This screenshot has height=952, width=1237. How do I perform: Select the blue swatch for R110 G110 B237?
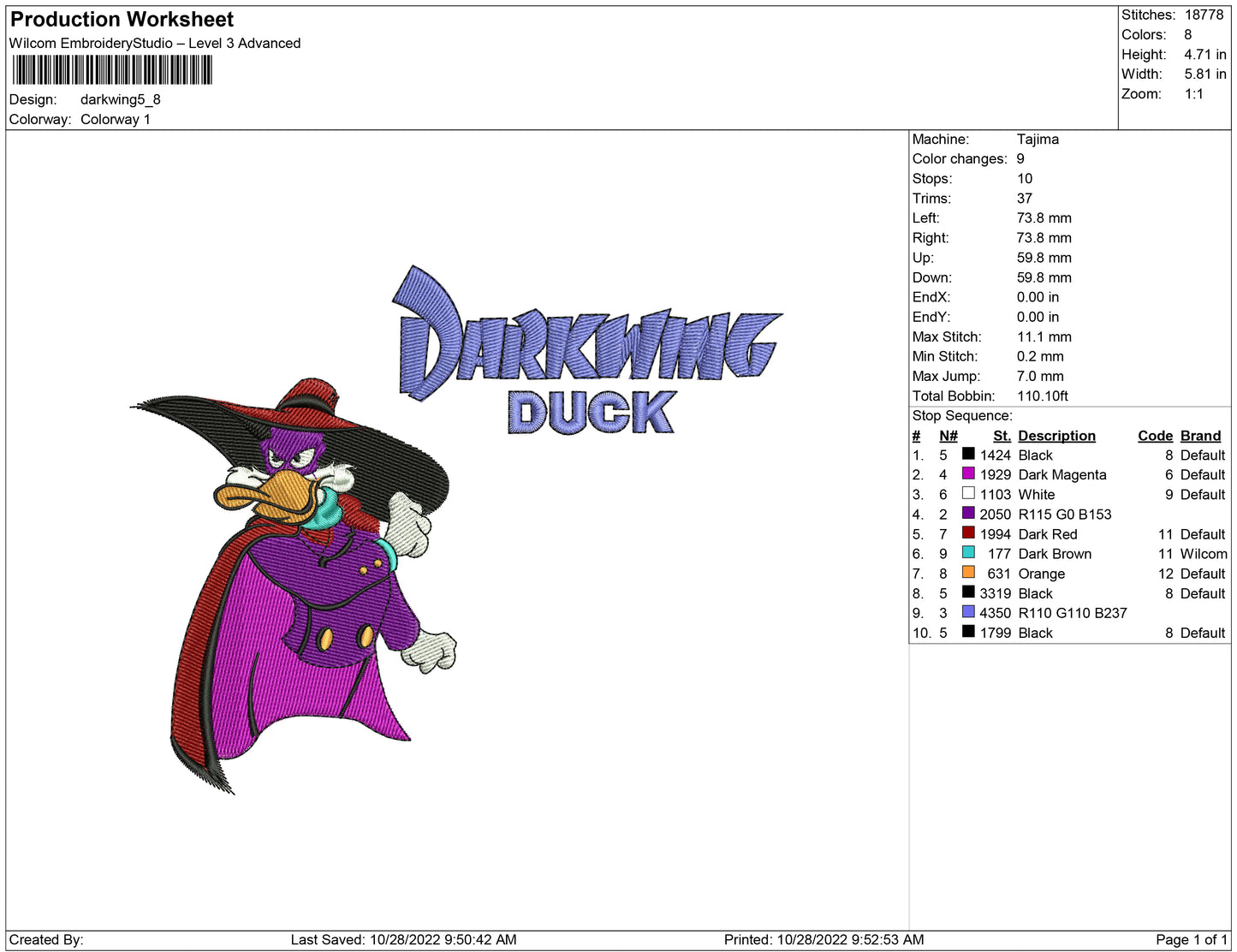[968, 611]
